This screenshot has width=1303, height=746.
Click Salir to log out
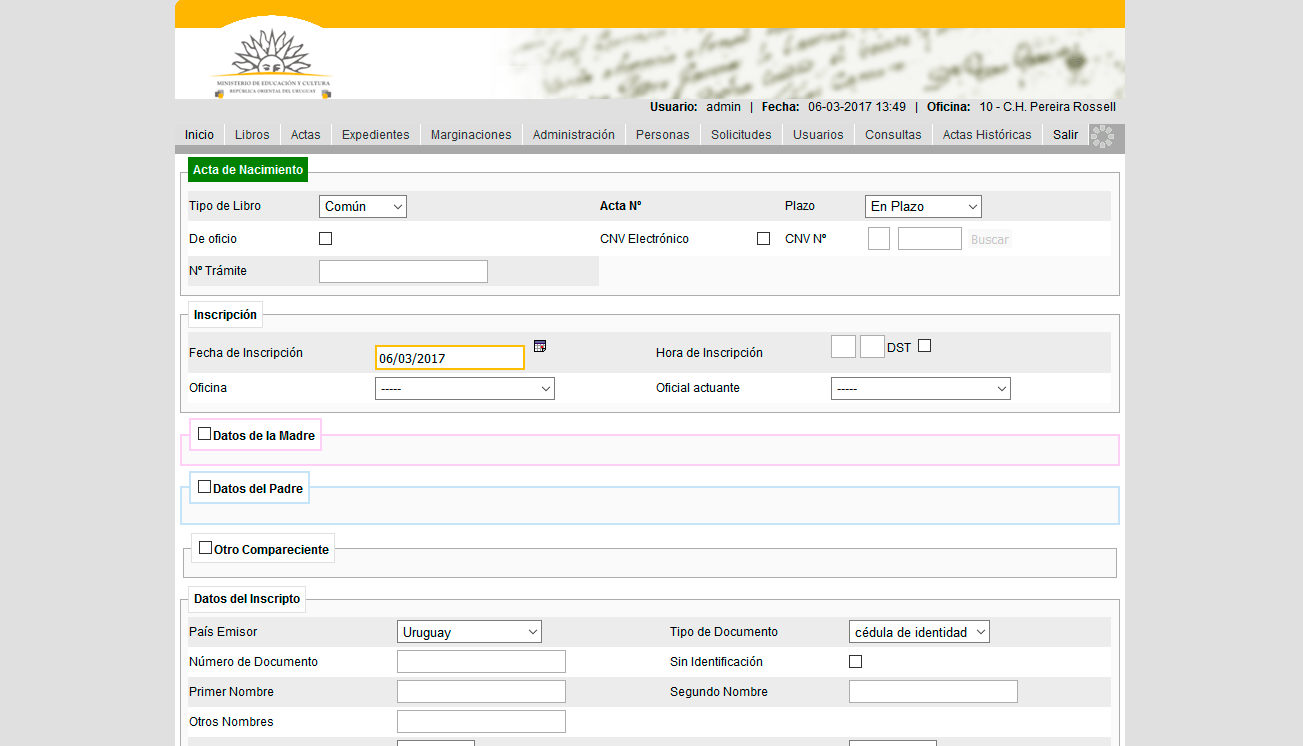1065,135
